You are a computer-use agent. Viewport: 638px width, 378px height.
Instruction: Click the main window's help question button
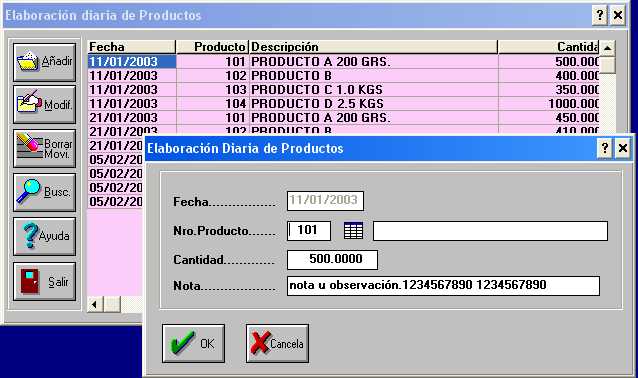tap(600, 15)
